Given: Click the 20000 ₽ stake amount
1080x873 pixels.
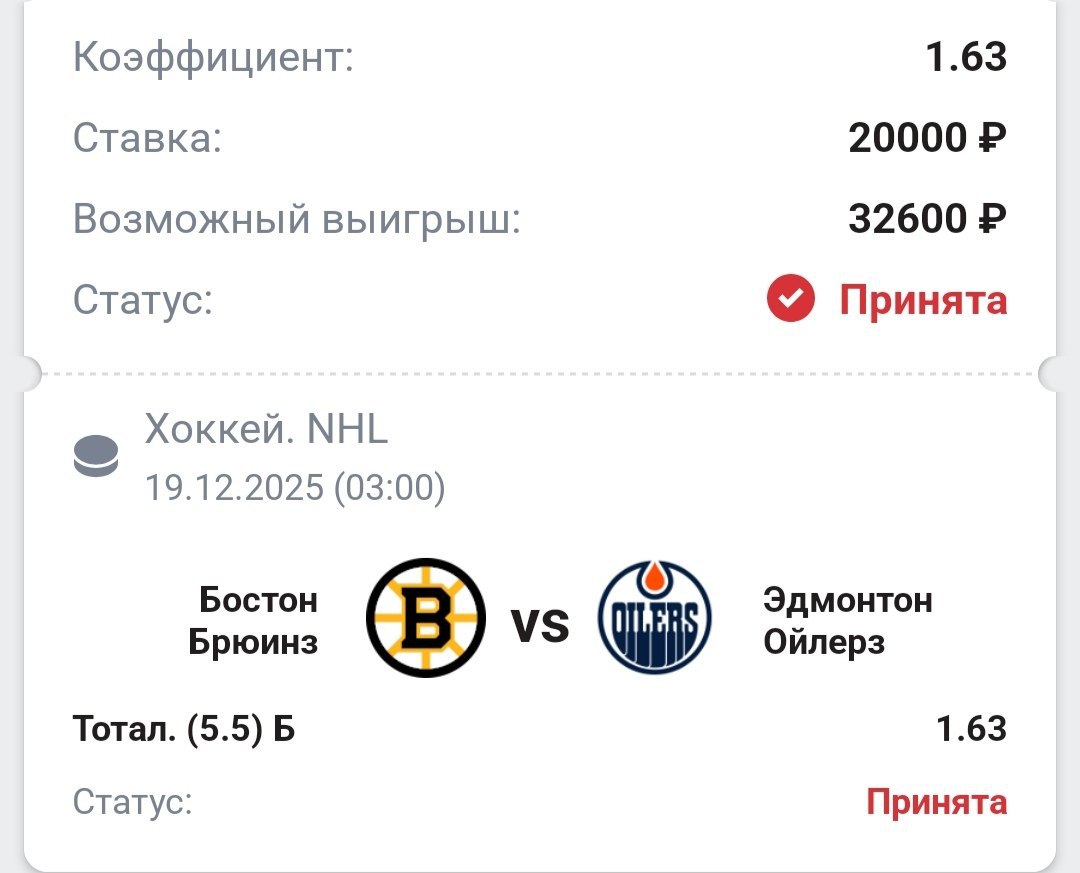Looking at the screenshot, I should click(x=927, y=139).
